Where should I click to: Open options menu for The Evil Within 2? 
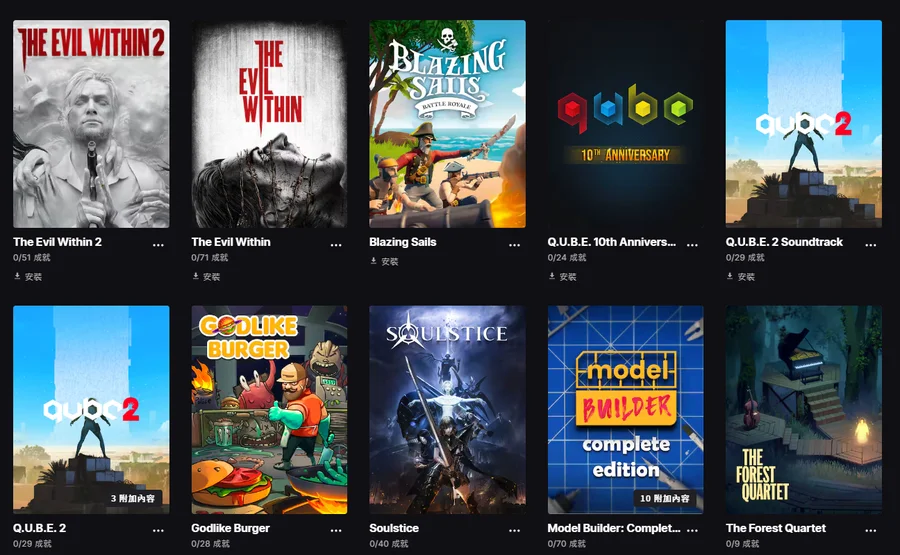coord(158,244)
